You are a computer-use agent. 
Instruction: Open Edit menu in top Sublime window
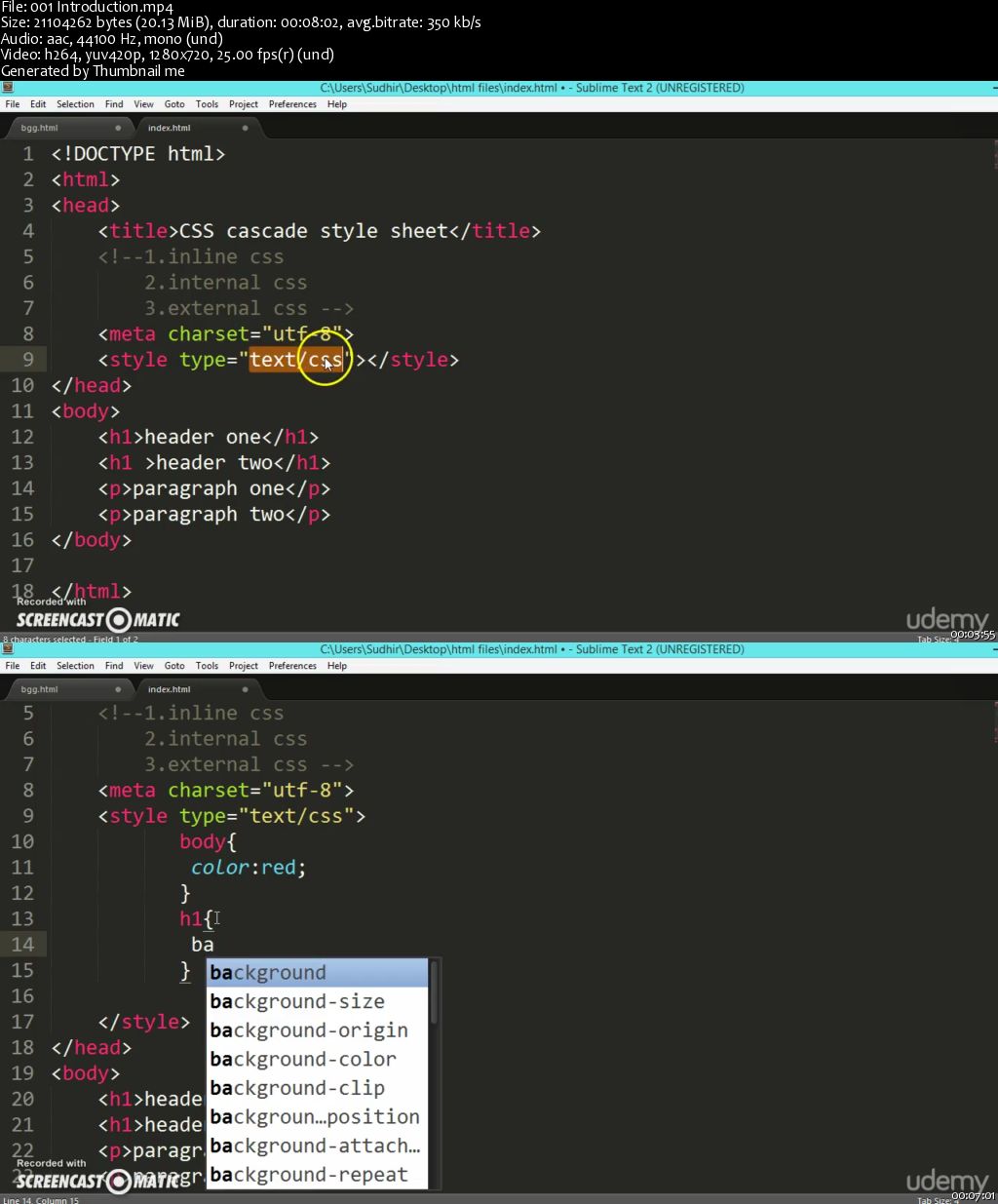[38, 104]
